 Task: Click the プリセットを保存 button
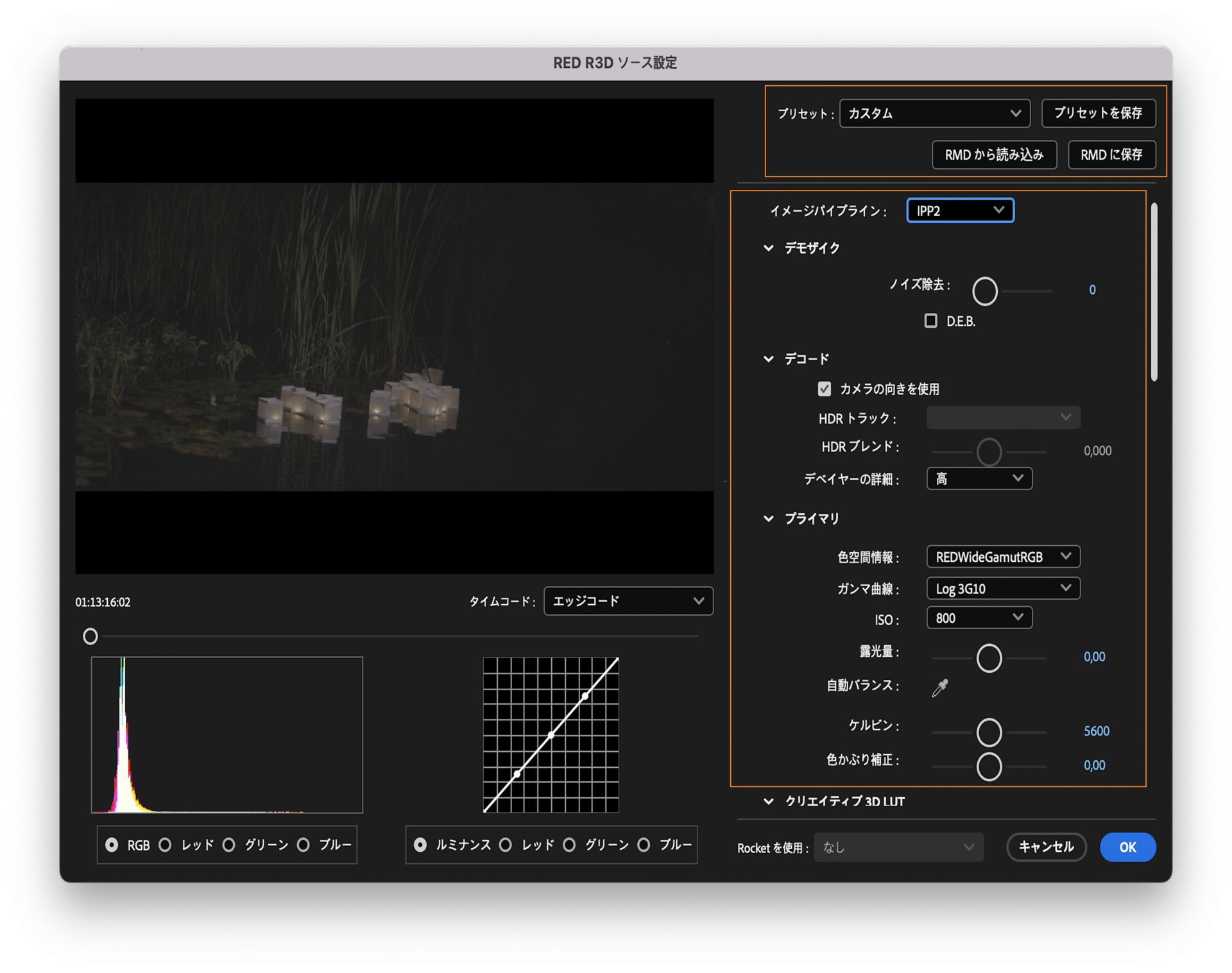[x=1098, y=114]
